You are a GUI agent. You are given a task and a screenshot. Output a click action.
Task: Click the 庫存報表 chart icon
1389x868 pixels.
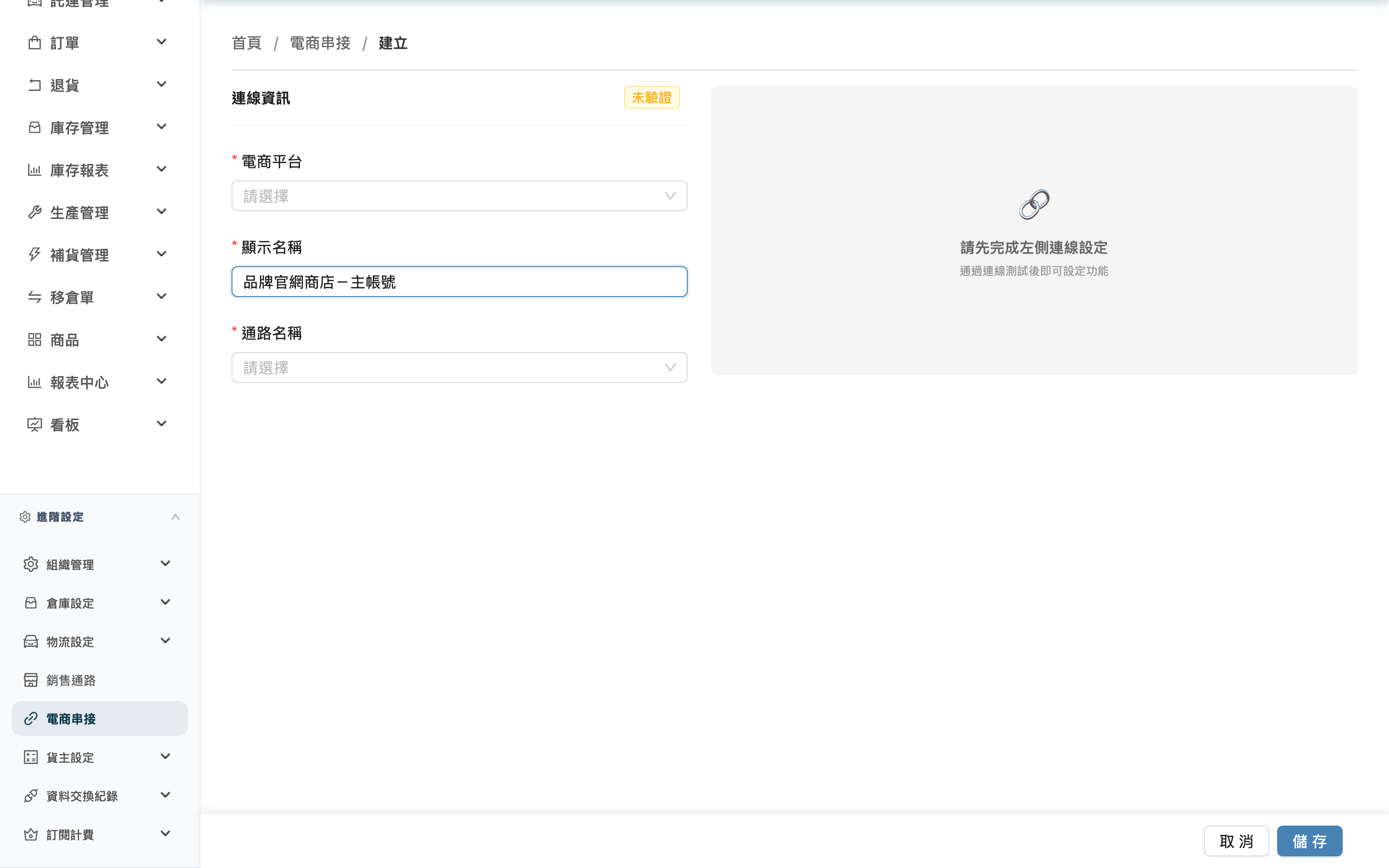coord(34,170)
